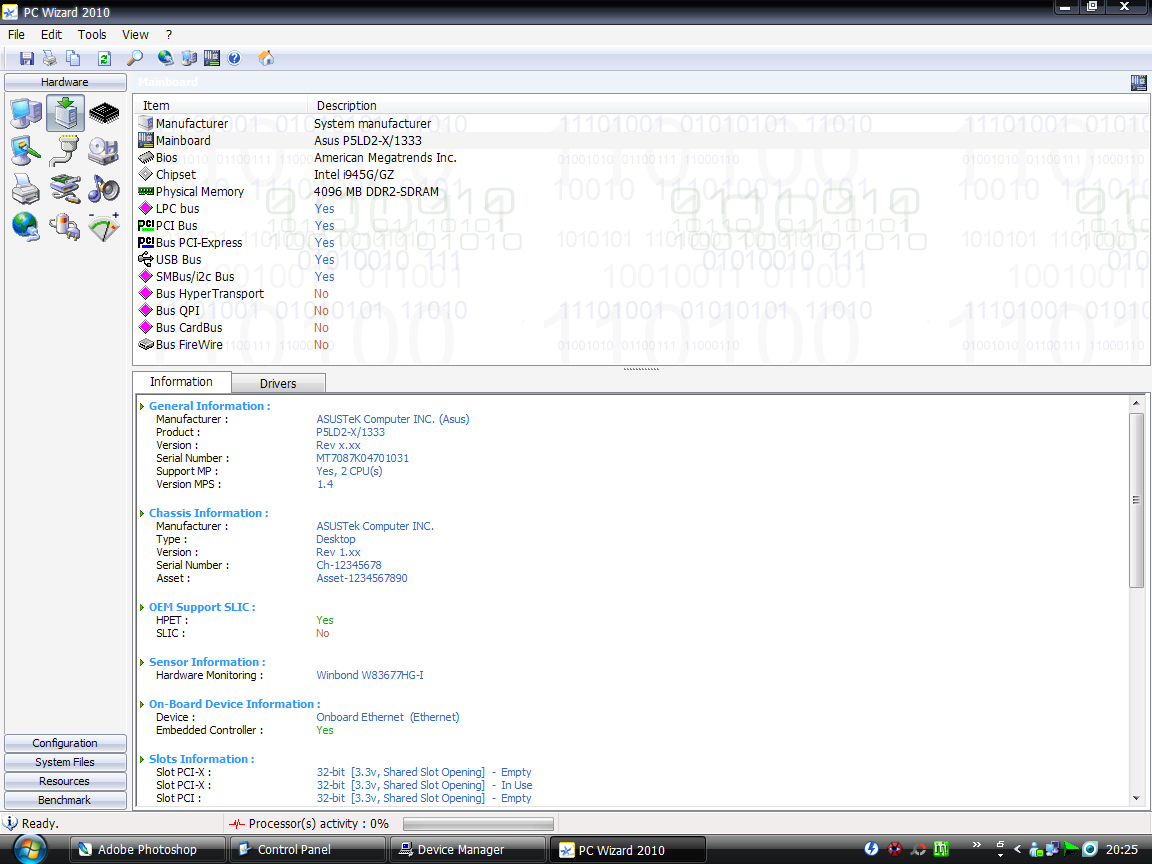The image size is (1152, 864).
Task: Click the globe web update toolbar icon
Action: 165,58
